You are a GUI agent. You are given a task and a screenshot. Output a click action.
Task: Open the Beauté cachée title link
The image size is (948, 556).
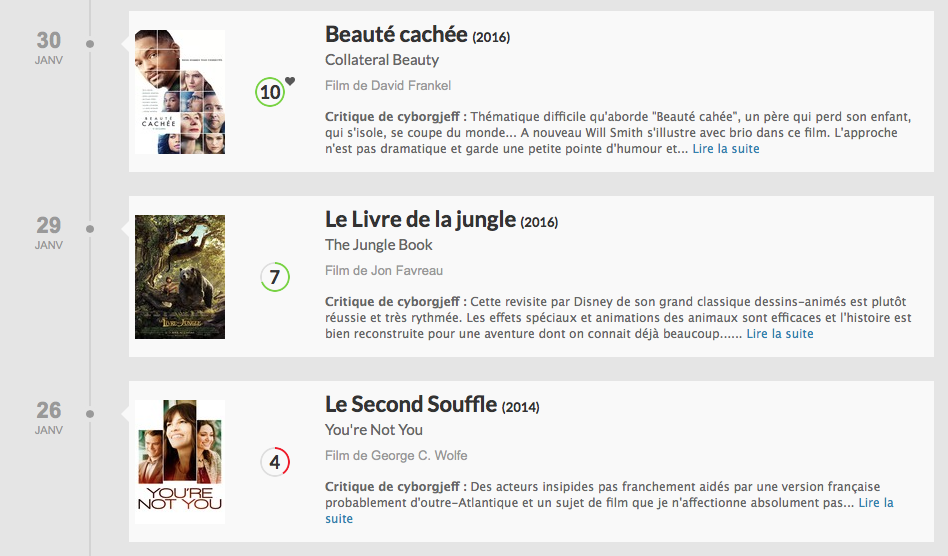coord(396,34)
